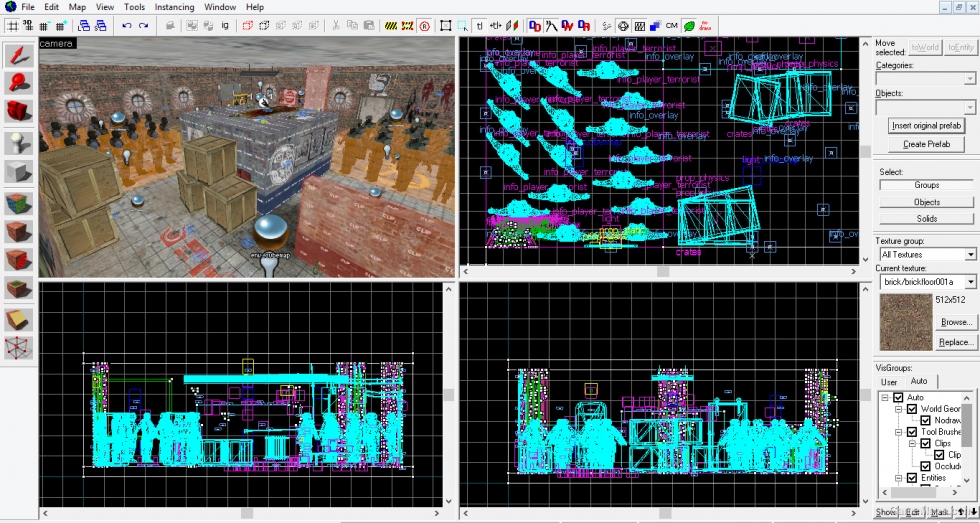Open the Tools menu
The width and height of the screenshot is (980, 523).
(x=134, y=7)
